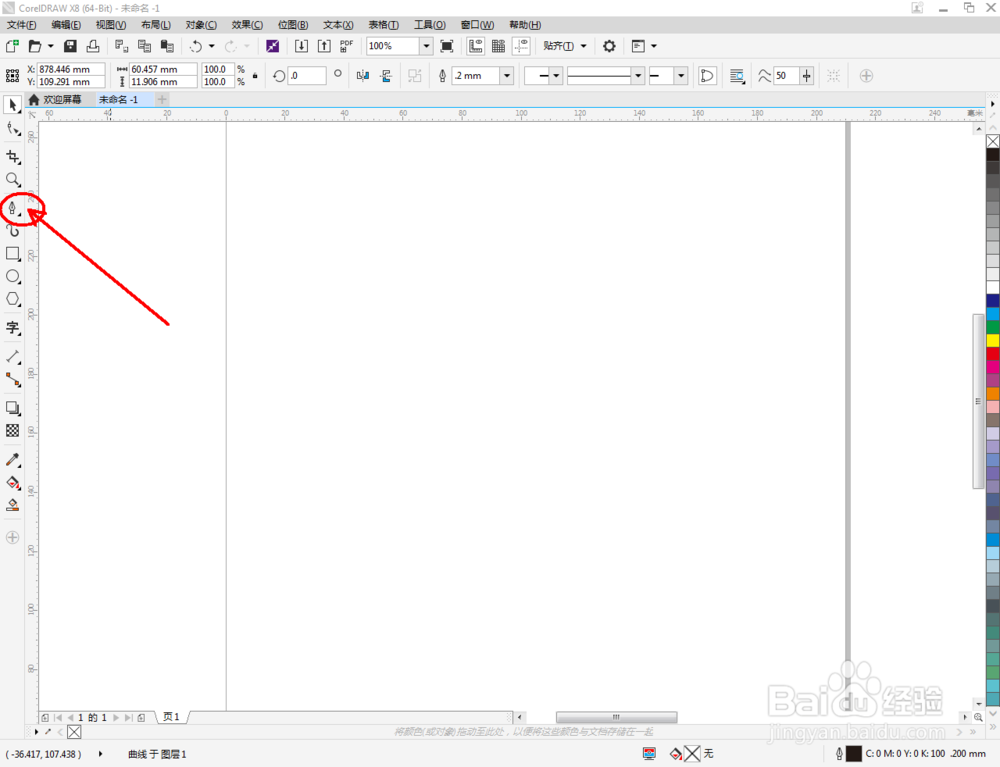Activate the Zoom magnifier tool
The image size is (1000, 767).
(x=13, y=180)
